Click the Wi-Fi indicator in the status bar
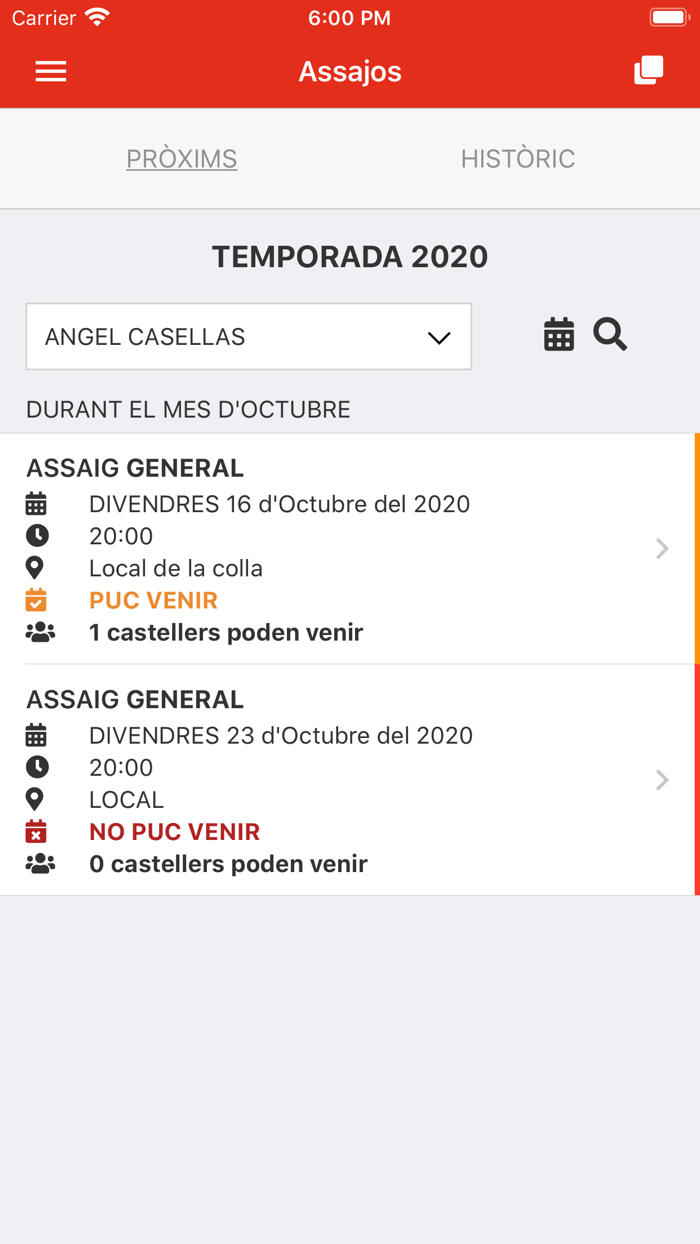The height and width of the screenshot is (1244, 700). [96, 16]
